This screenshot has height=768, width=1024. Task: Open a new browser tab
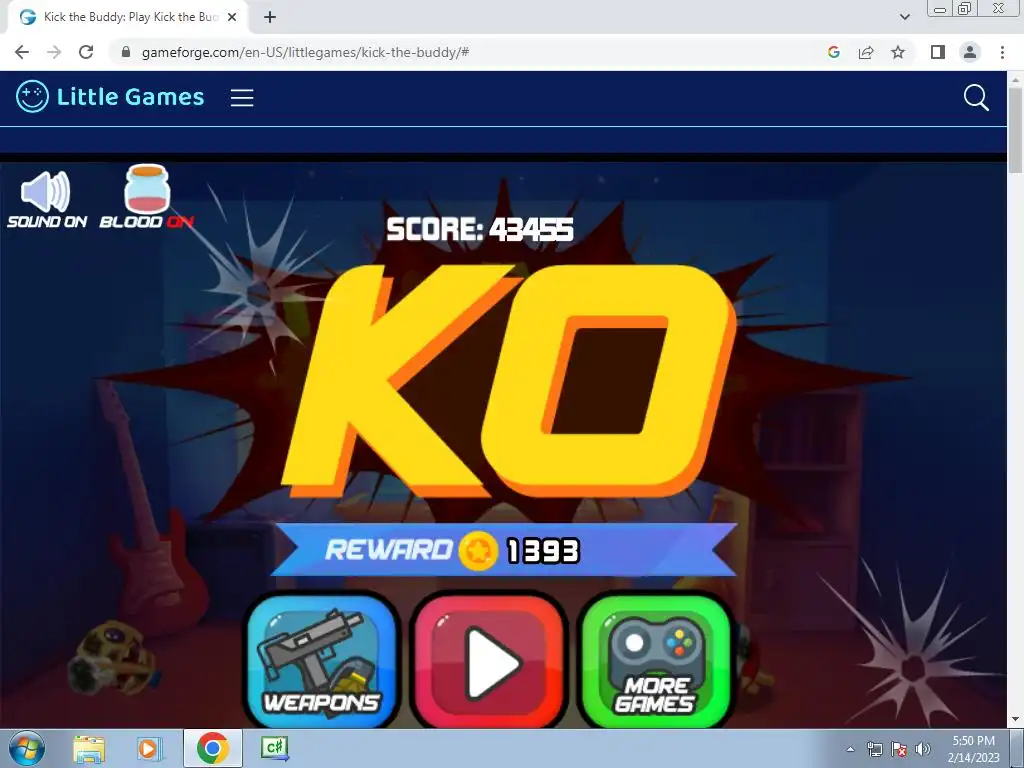coord(270,18)
